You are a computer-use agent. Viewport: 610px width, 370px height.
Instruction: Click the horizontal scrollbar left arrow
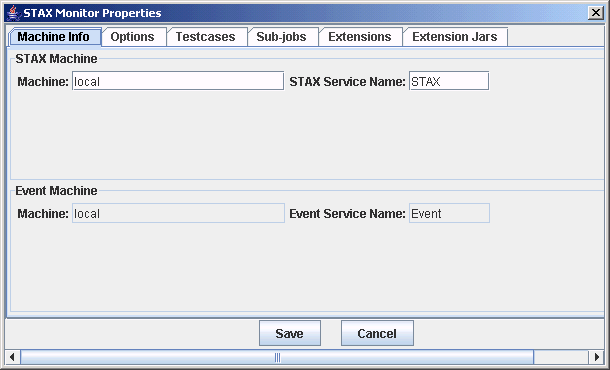tap(12, 357)
